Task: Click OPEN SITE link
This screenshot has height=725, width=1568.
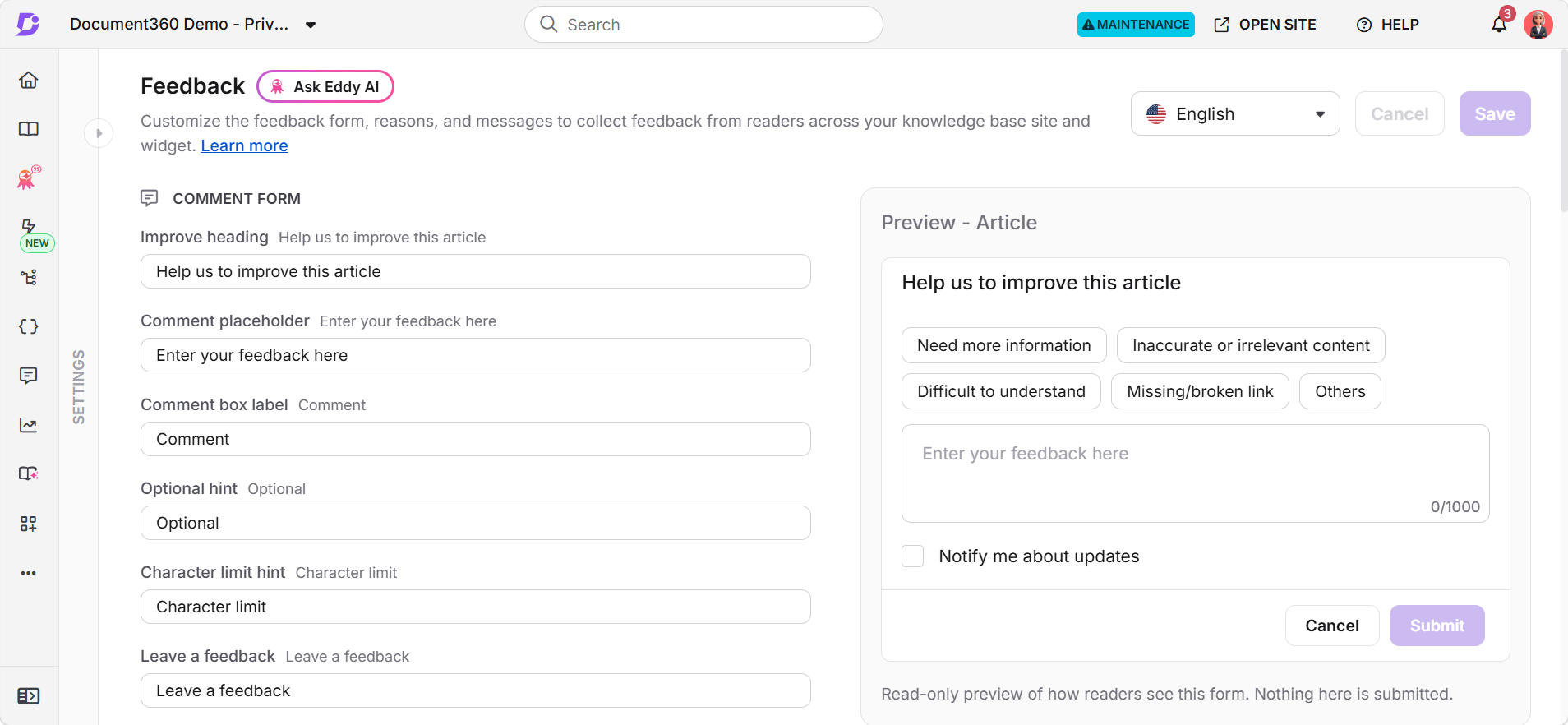Action: click(1266, 25)
